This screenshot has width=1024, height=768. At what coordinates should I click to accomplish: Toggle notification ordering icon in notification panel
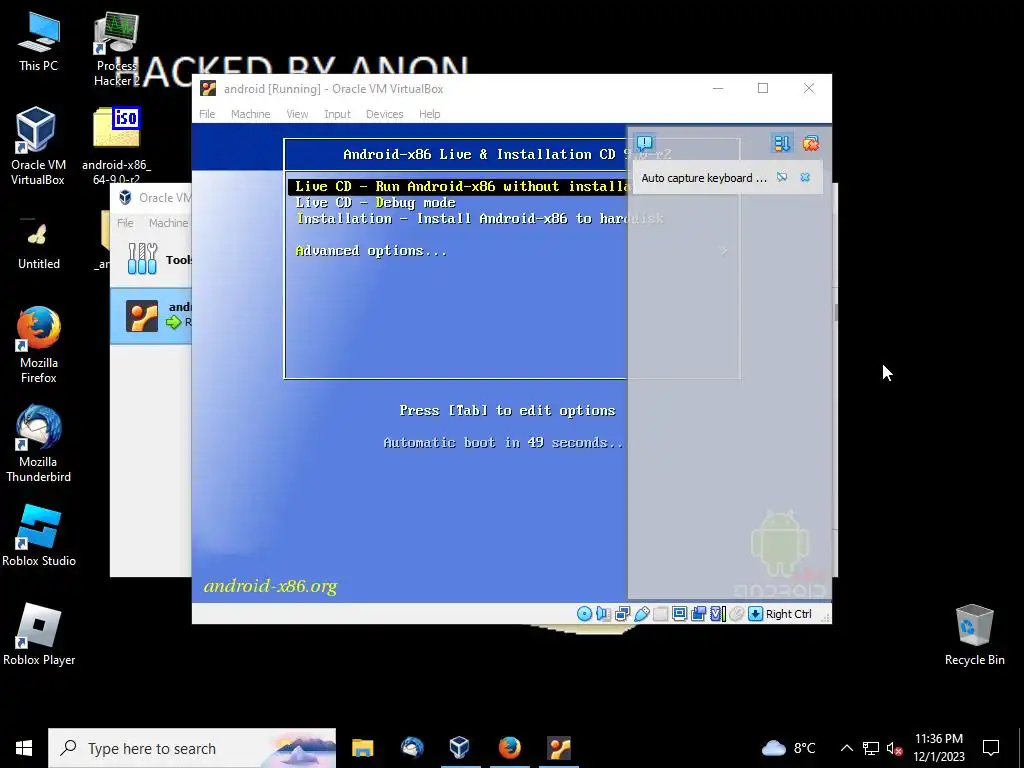[x=781, y=143]
